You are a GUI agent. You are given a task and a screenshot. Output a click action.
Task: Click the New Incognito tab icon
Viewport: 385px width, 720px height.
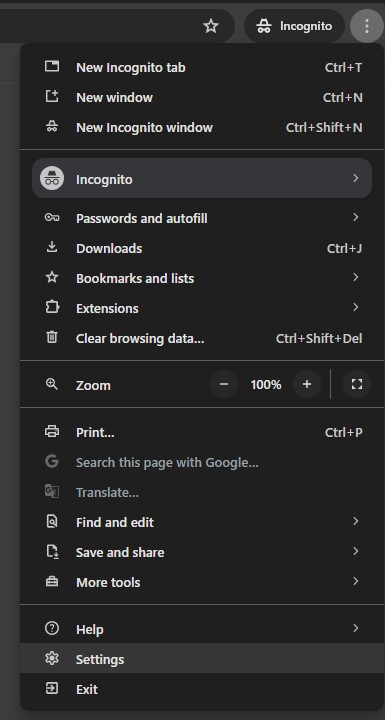tap(52, 67)
